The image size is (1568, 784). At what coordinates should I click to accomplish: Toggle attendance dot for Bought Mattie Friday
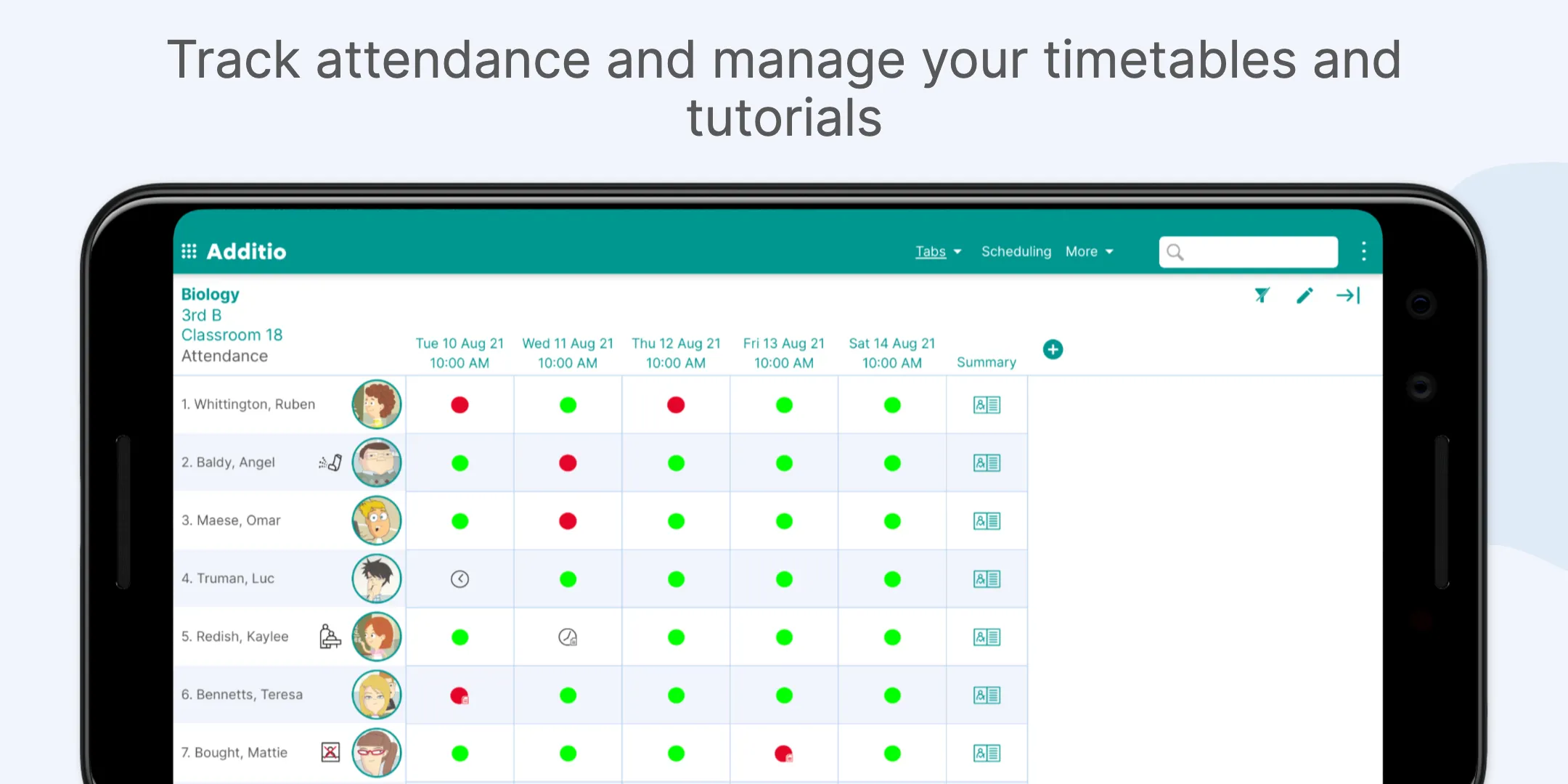(x=783, y=752)
